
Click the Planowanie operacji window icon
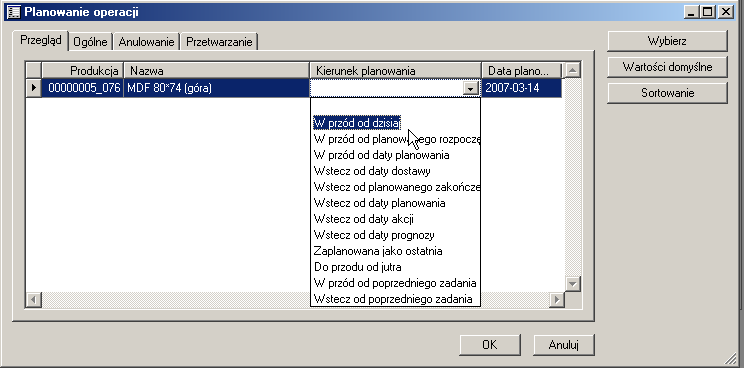pos(13,11)
